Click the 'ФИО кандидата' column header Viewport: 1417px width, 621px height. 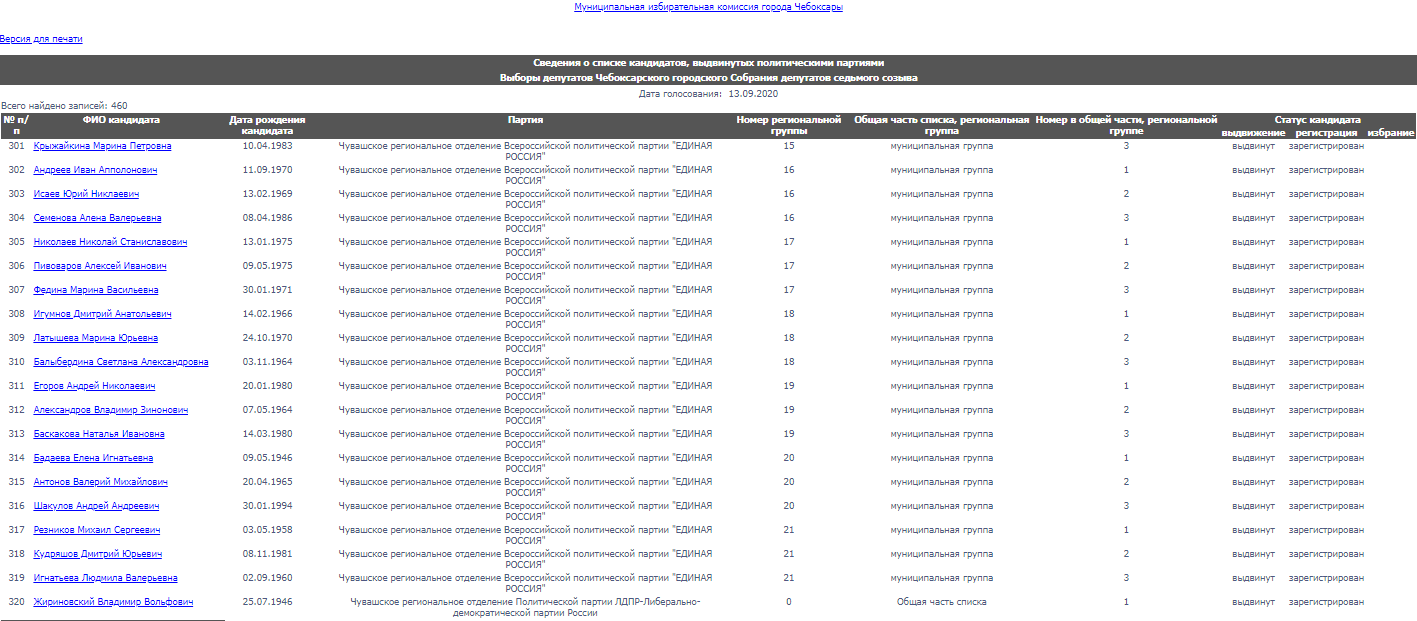(x=121, y=120)
